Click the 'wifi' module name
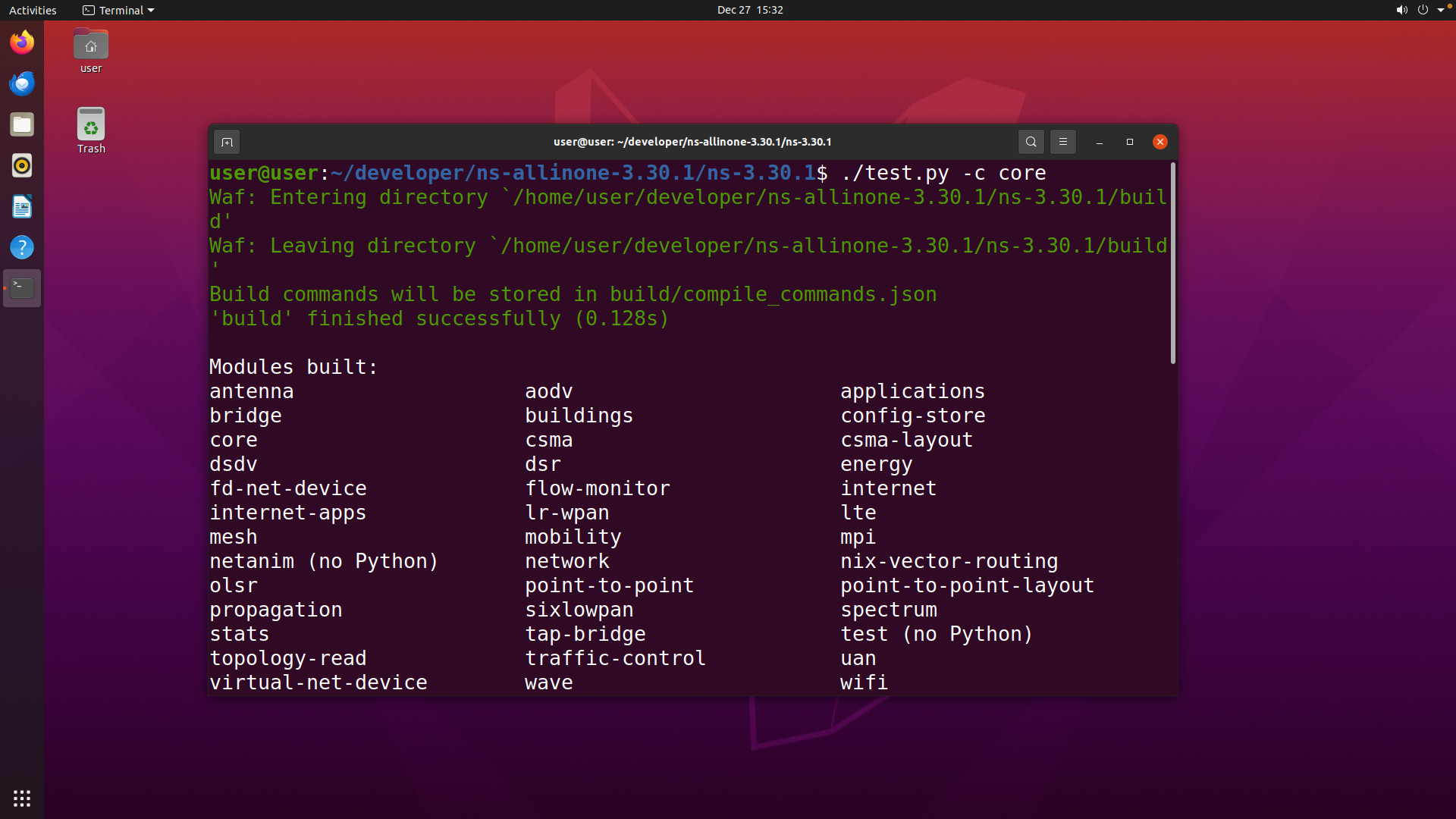1456x819 pixels. [864, 682]
